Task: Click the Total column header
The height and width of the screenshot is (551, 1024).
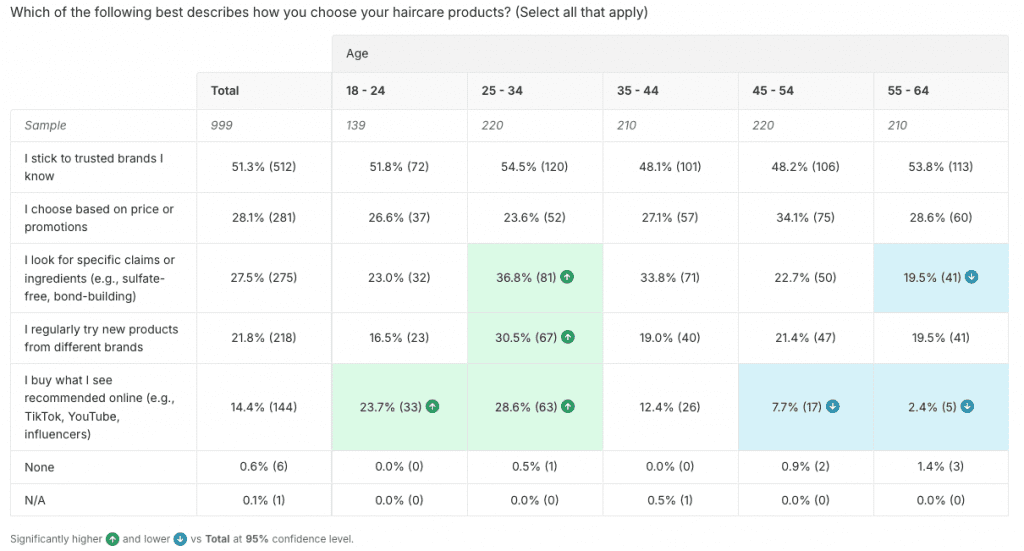Action: click(x=225, y=91)
